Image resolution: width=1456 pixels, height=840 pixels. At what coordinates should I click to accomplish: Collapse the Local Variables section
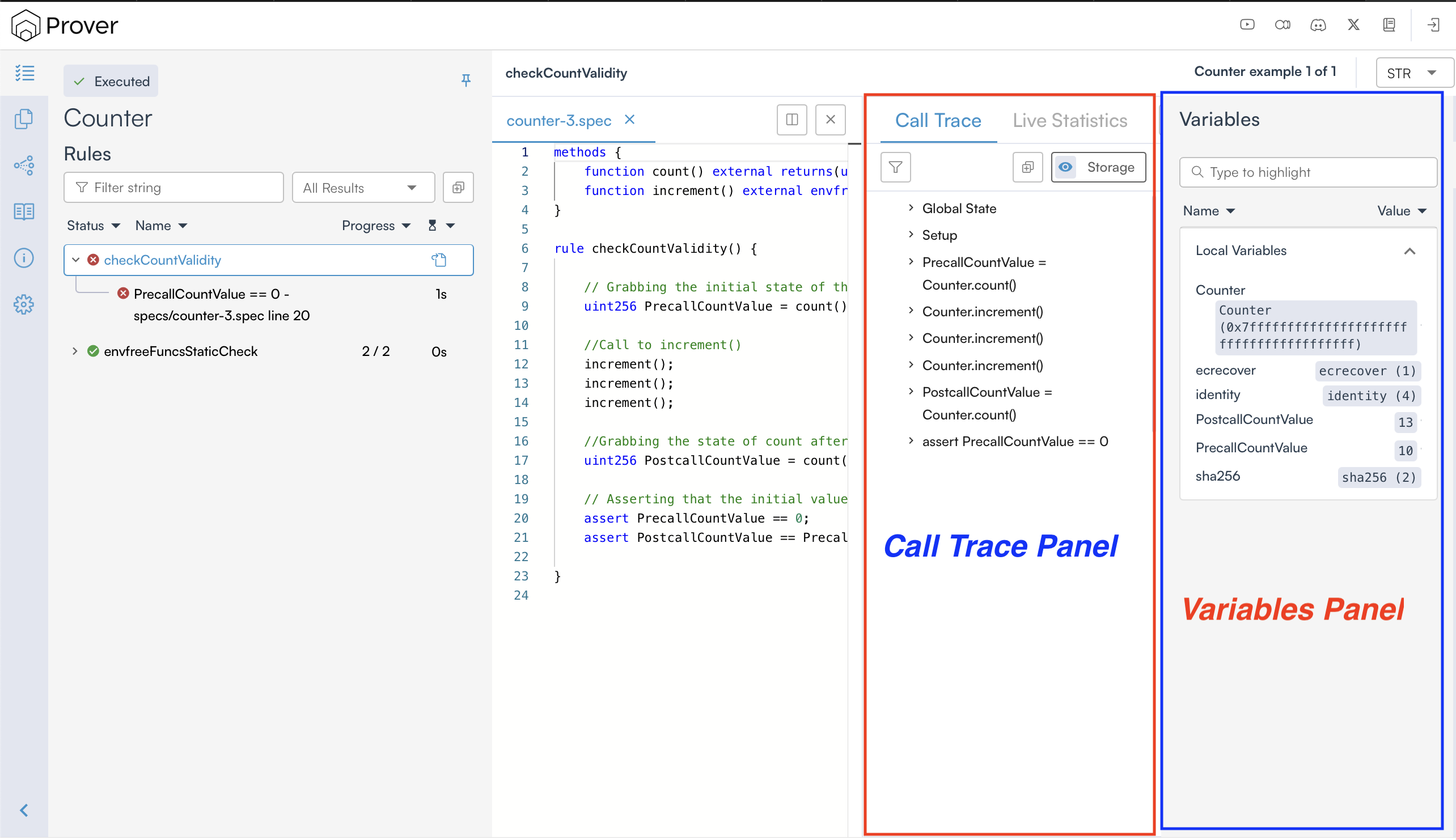coord(1410,251)
